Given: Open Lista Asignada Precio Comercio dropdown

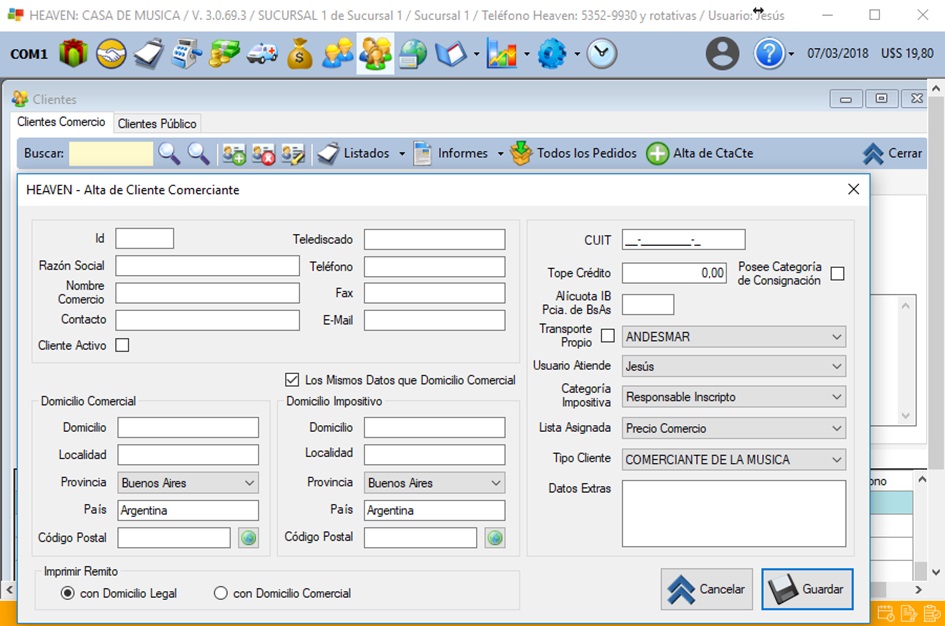Looking at the screenshot, I should click(x=733, y=428).
